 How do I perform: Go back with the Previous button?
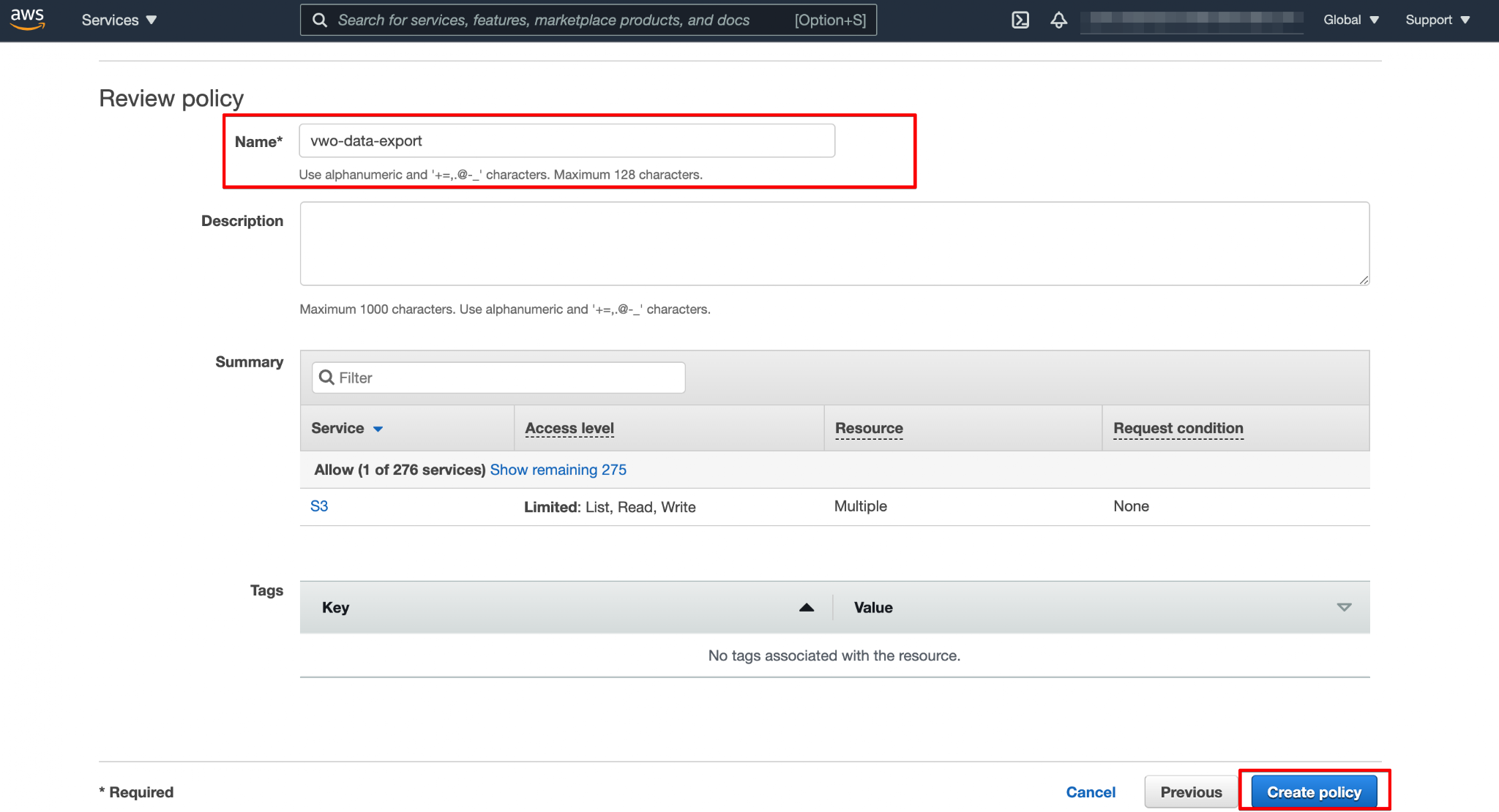click(x=1191, y=792)
